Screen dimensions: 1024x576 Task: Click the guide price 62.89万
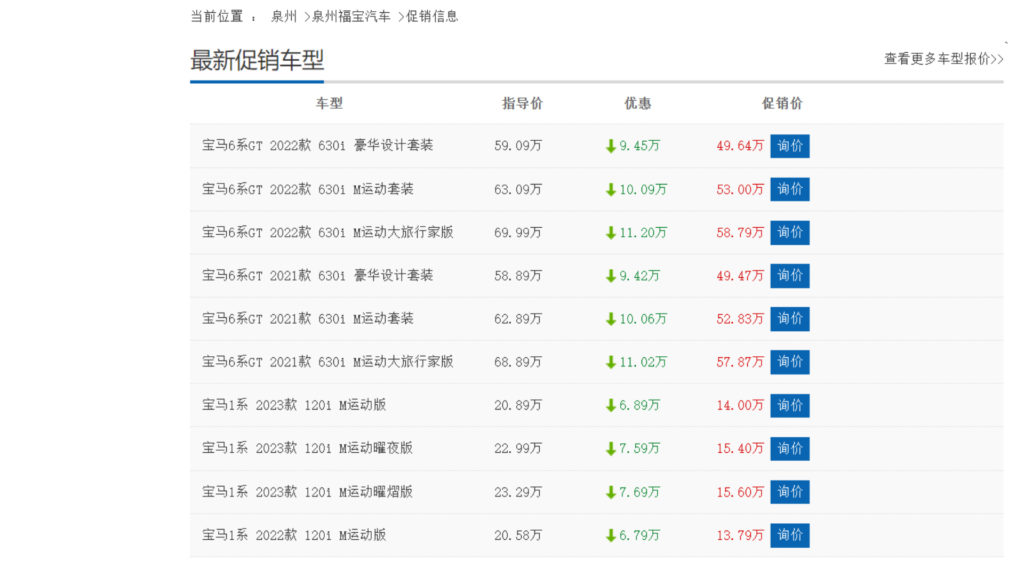coord(518,319)
